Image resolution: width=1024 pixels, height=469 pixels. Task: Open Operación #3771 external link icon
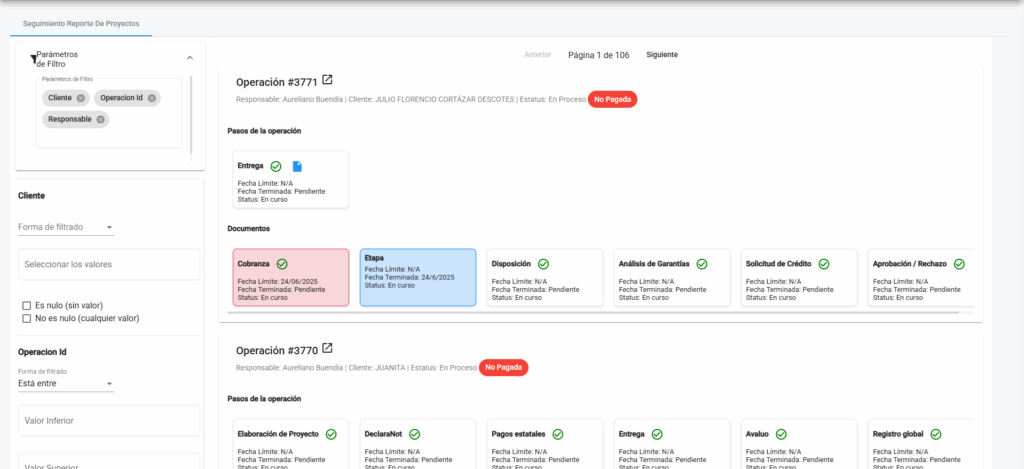pyautogui.click(x=327, y=81)
